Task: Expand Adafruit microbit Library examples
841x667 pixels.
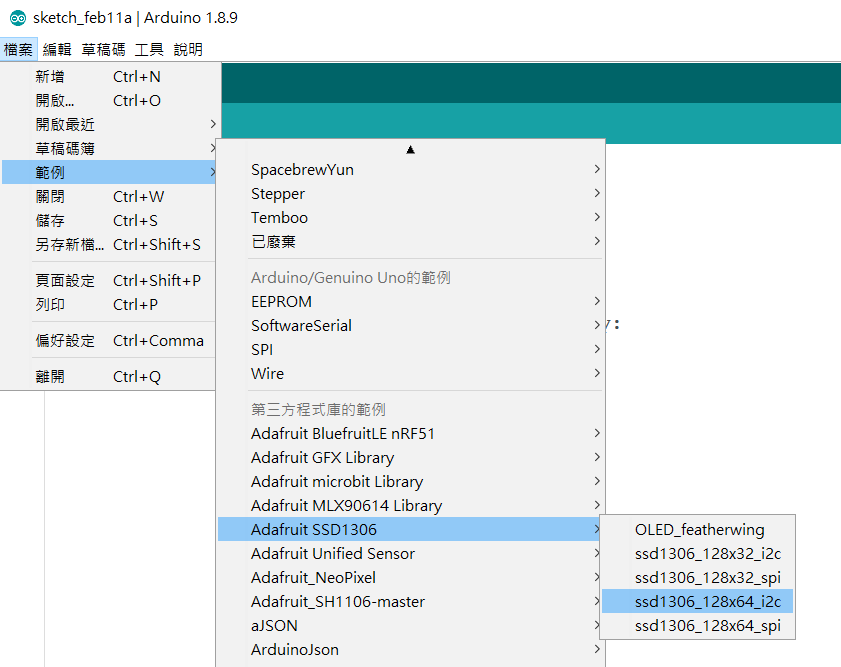Action: (x=411, y=481)
